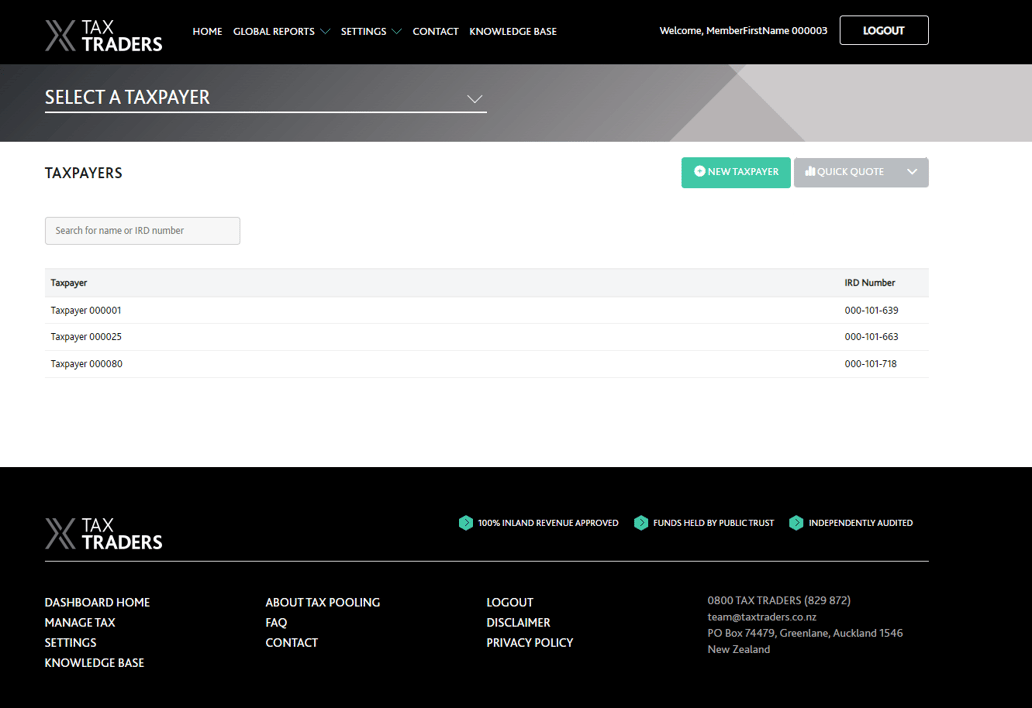This screenshot has width=1032, height=708.
Task: Open the About Tax Pooling footer link
Action: coord(322,602)
